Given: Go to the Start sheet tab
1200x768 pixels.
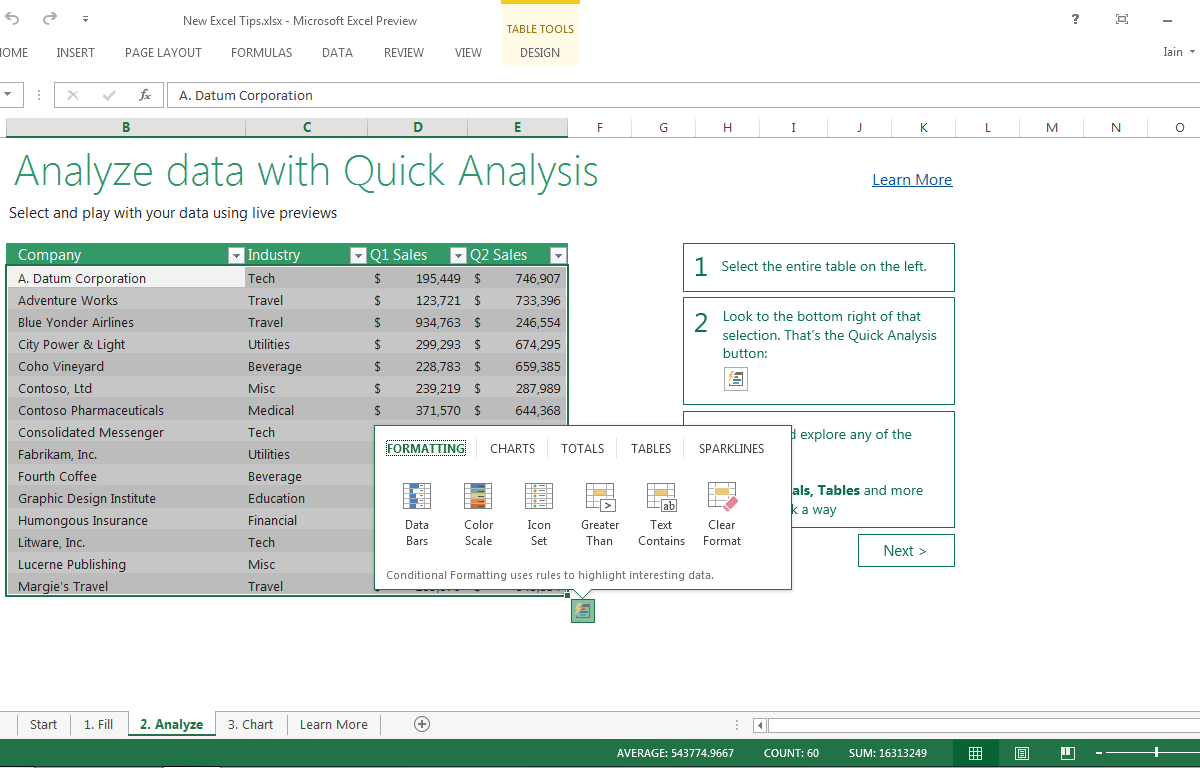Looking at the screenshot, I should click(x=43, y=725).
